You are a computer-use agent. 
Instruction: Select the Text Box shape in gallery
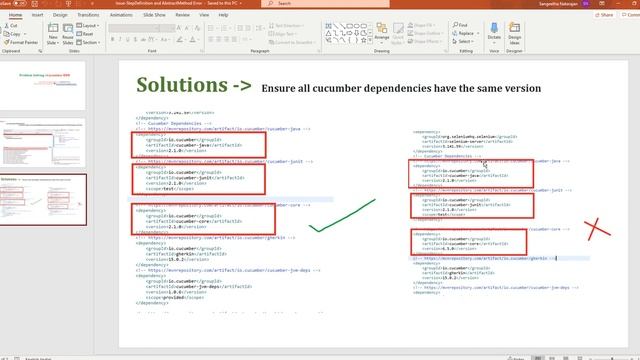pos(329,26)
